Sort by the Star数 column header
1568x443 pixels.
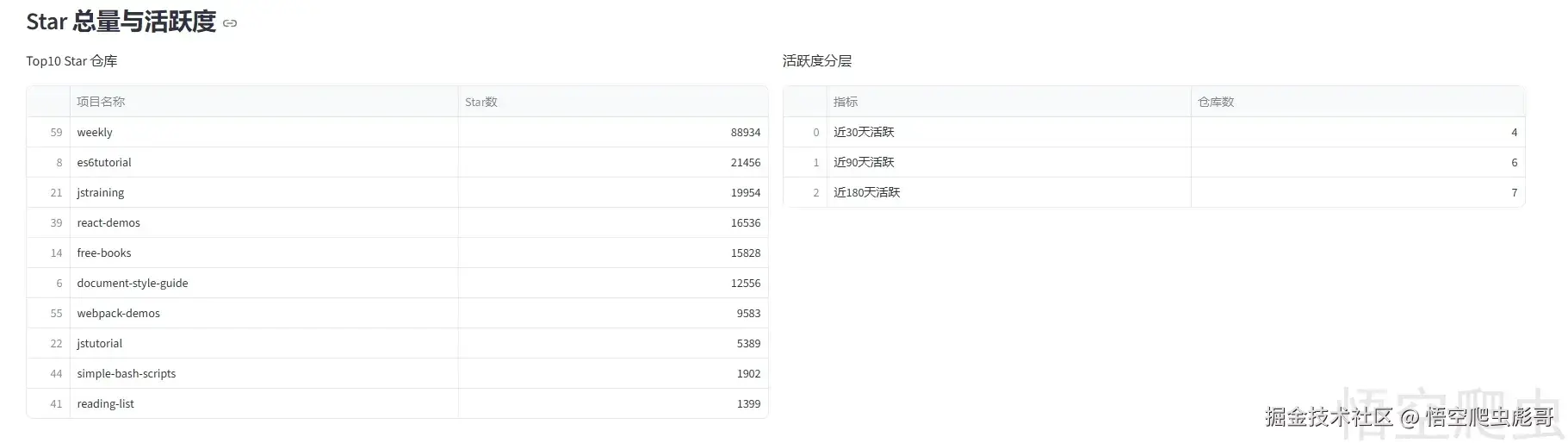(x=613, y=102)
